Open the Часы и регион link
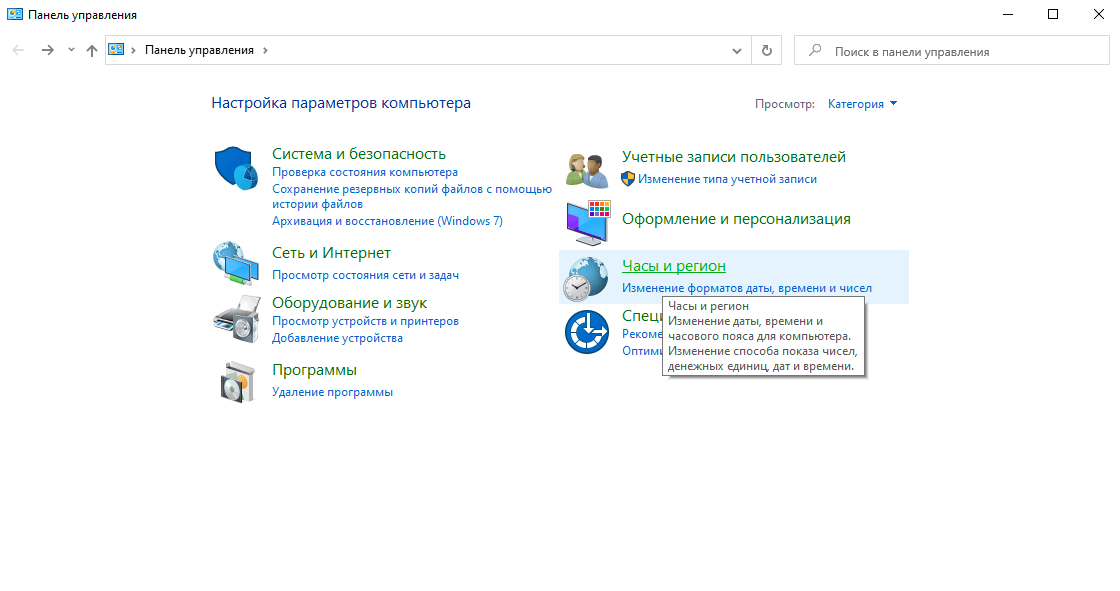This screenshot has height=591, width=1120. coord(673,266)
